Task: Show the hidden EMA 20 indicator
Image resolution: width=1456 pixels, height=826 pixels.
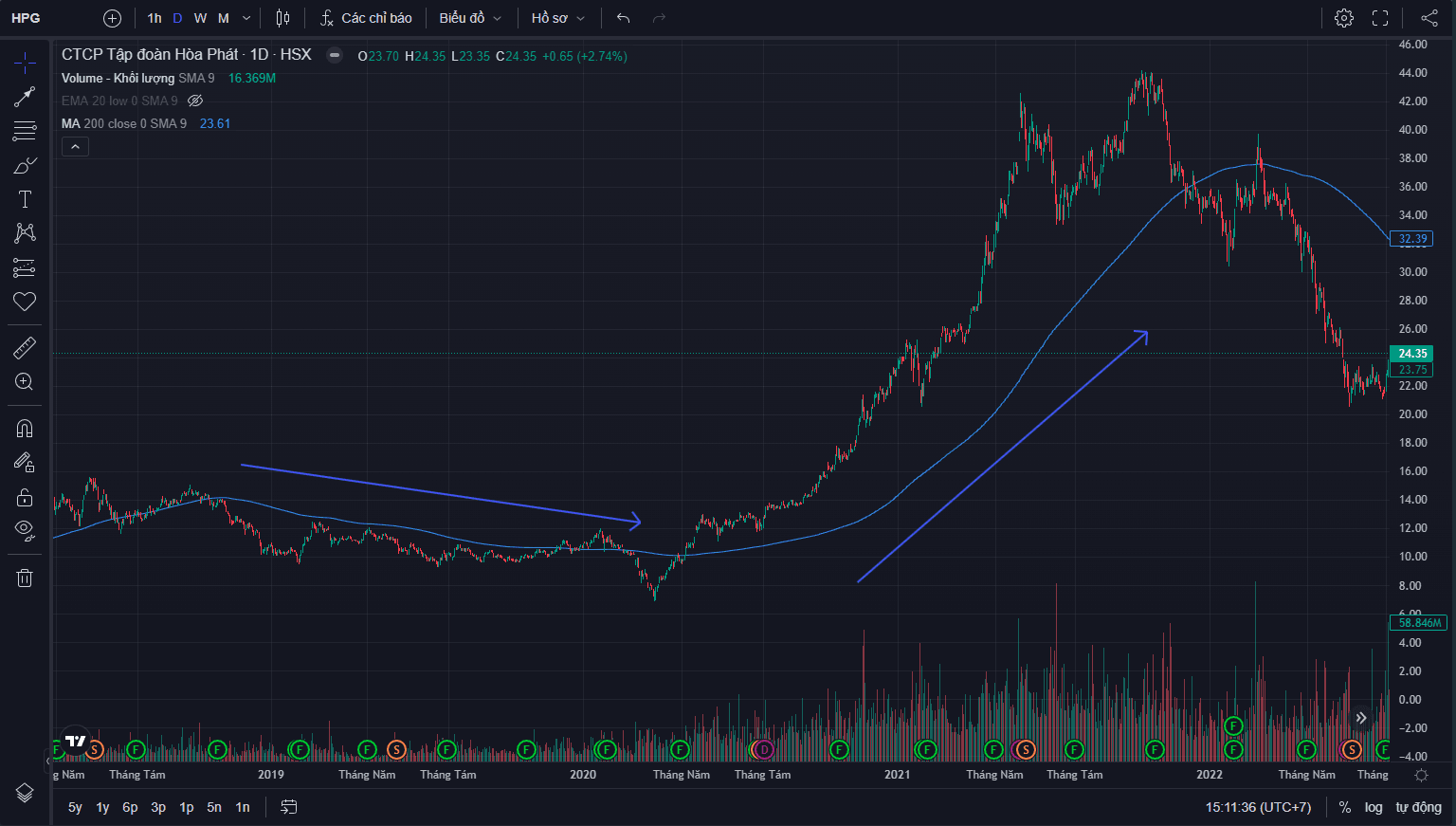Action: 195,101
